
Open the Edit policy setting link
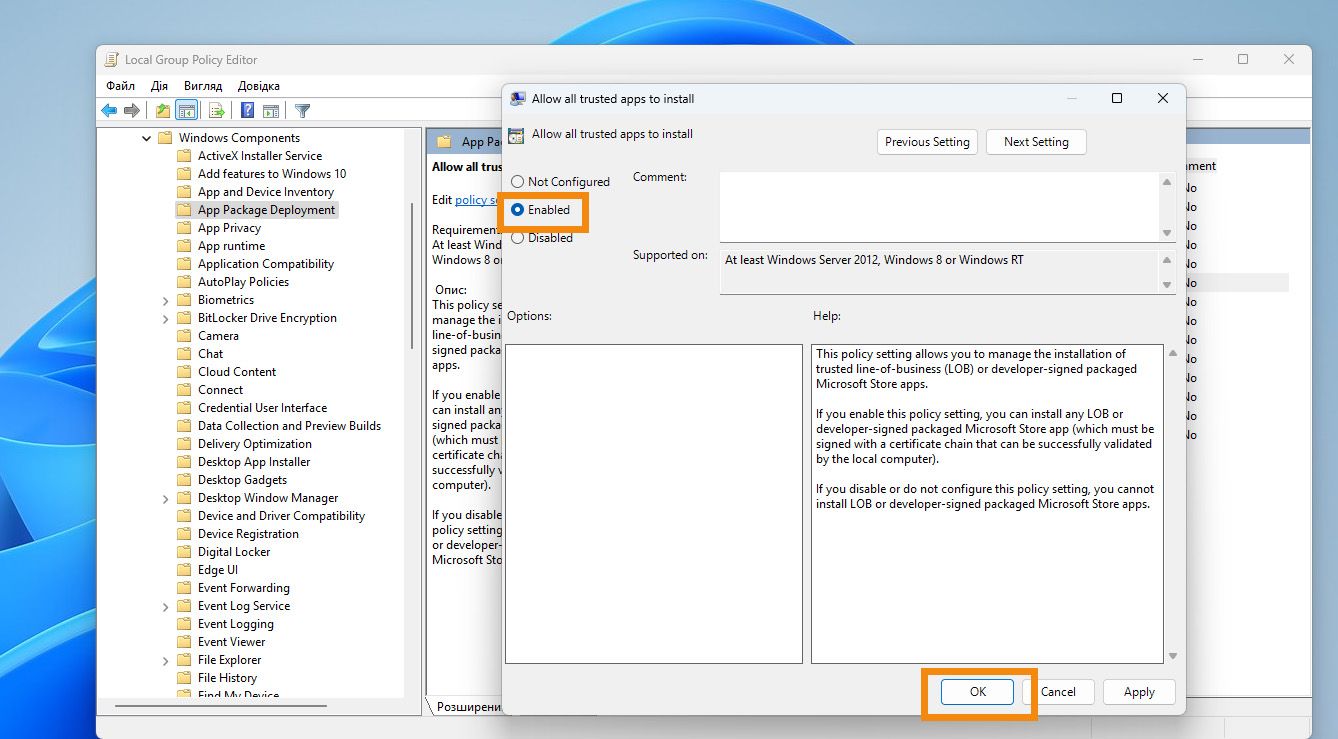pos(477,200)
